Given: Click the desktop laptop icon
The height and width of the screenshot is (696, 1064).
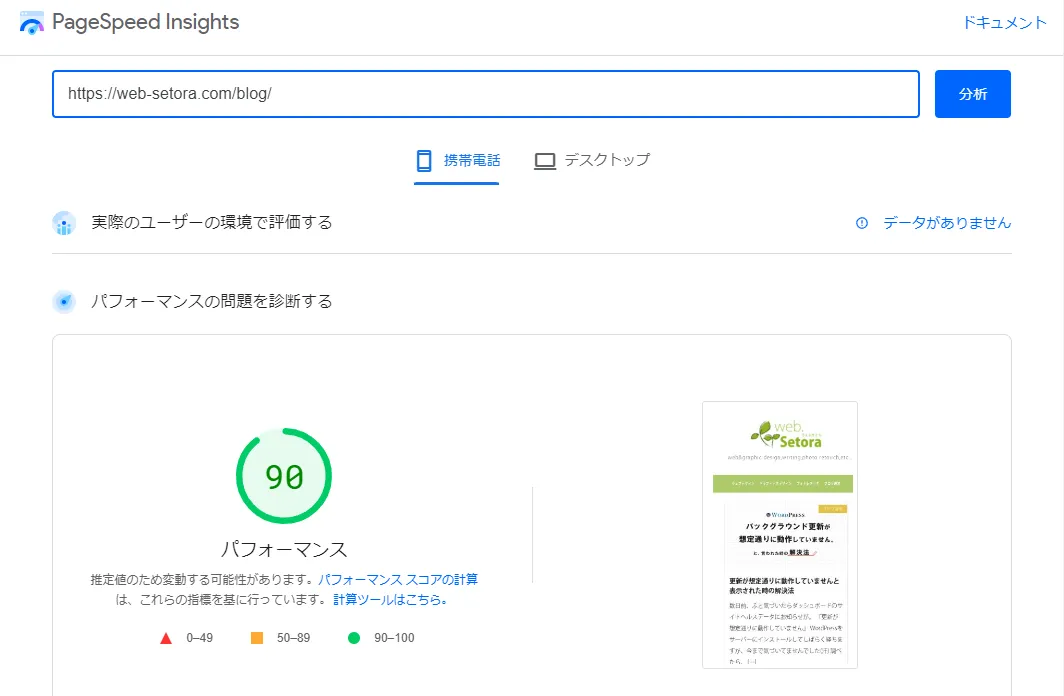Looking at the screenshot, I should click(545, 160).
